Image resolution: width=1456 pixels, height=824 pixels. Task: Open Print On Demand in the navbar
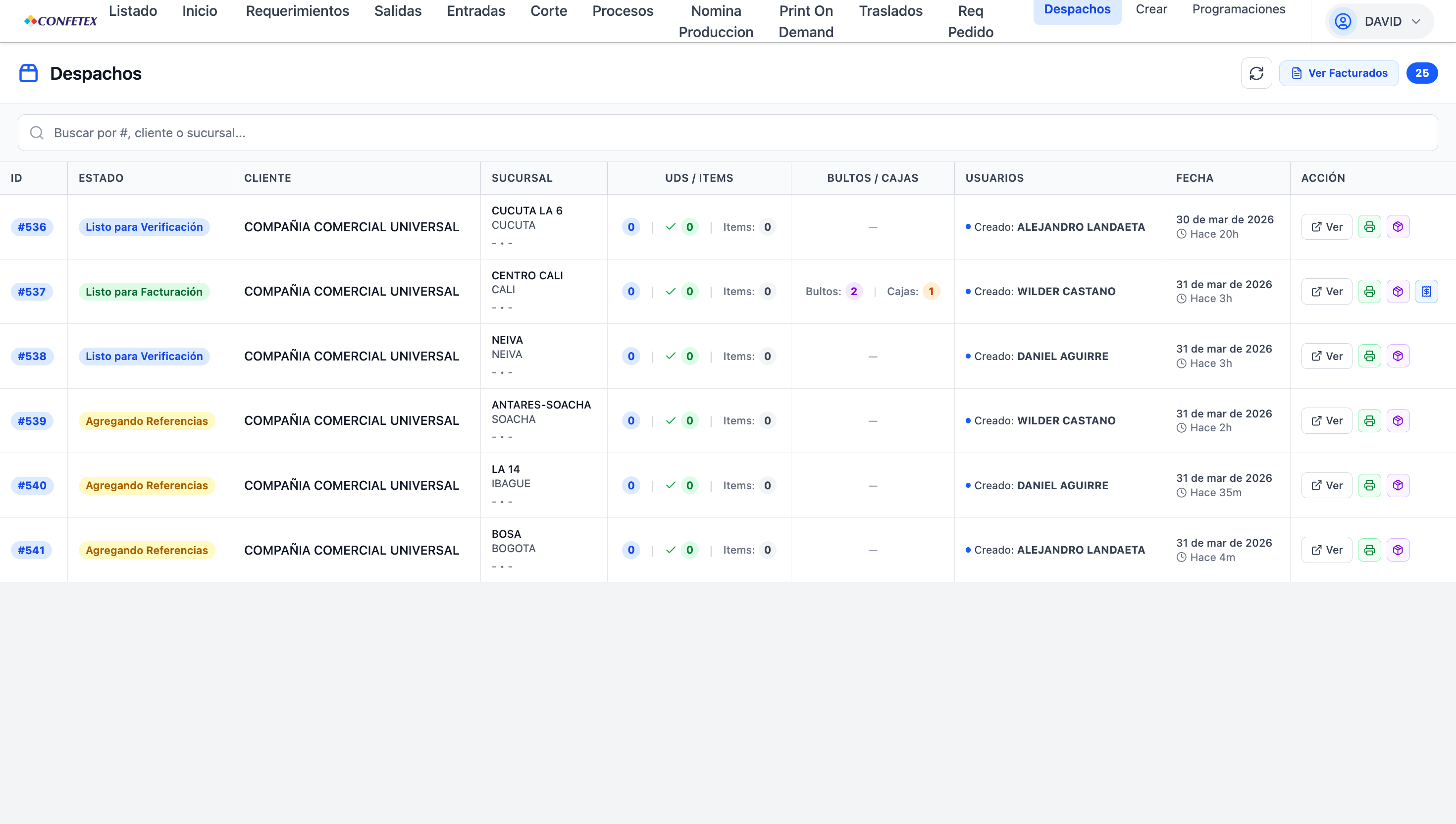(806, 21)
